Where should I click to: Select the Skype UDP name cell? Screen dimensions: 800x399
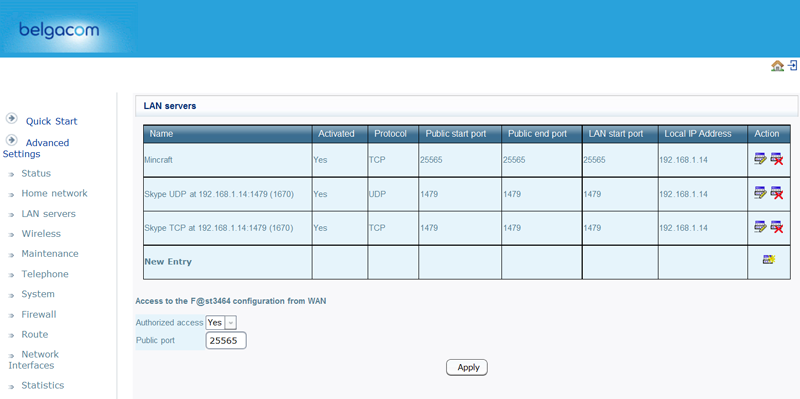point(228,194)
